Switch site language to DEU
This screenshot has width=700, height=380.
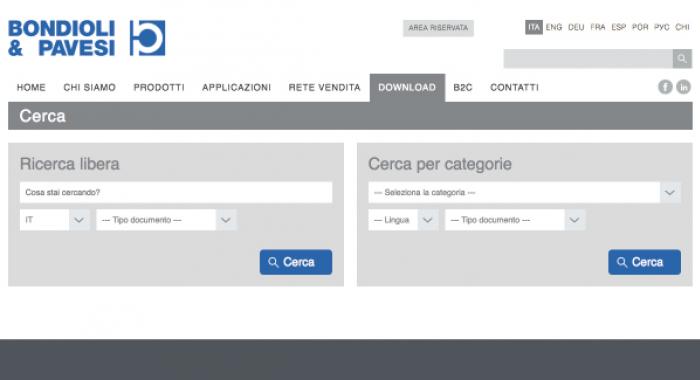click(576, 27)
